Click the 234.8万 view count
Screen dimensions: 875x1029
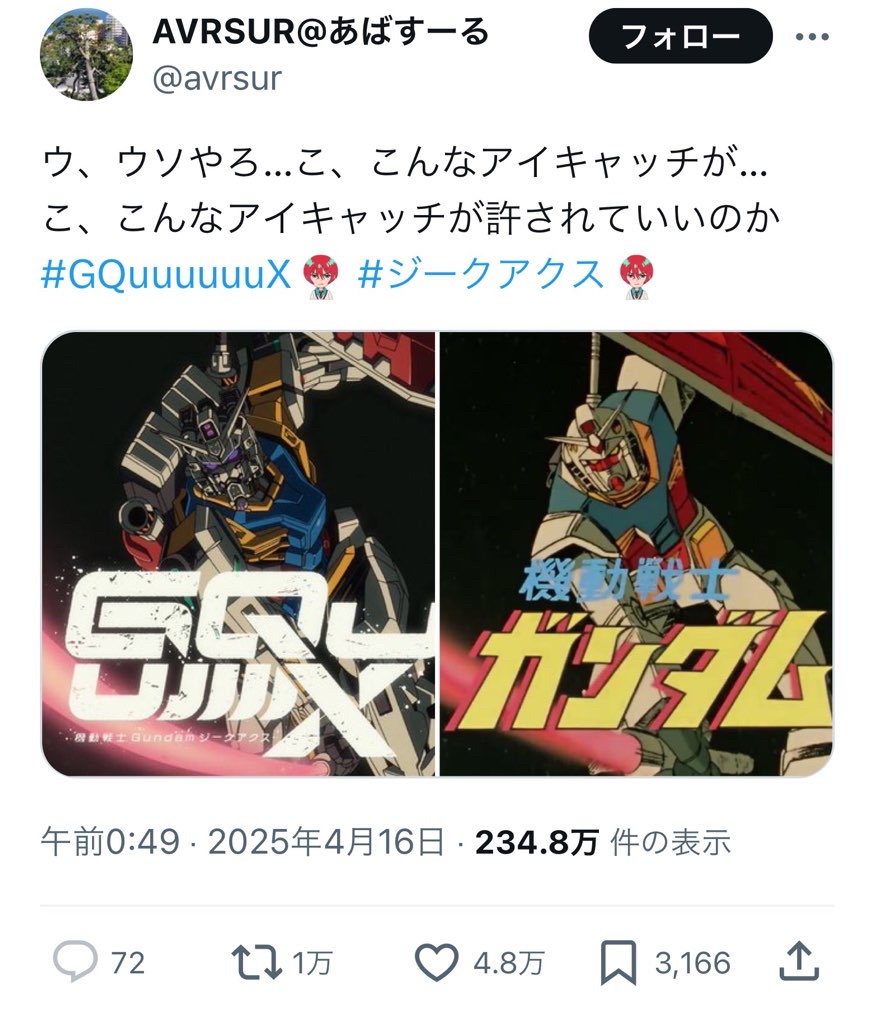537,842
